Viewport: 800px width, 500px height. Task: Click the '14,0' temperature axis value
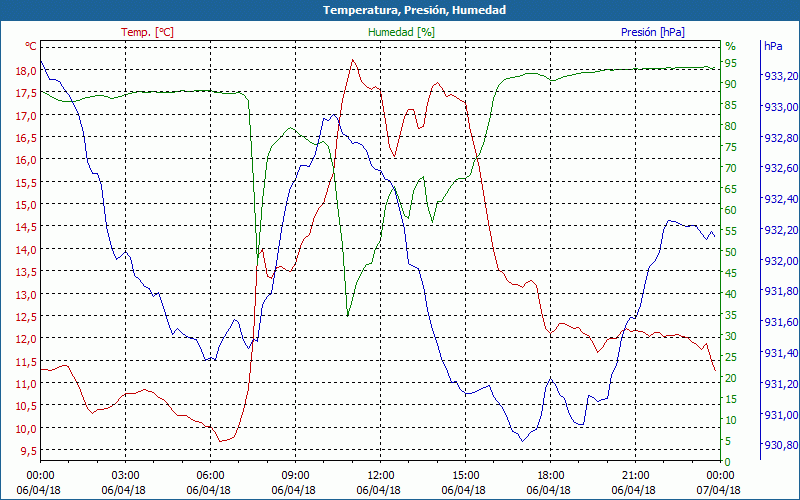27,249
